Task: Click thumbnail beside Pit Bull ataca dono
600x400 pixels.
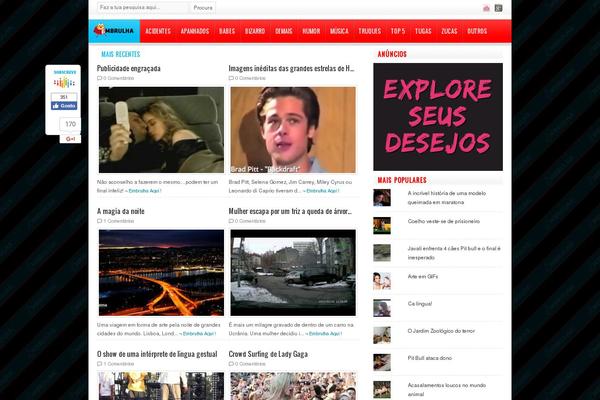Action: (x=382, y=362)
